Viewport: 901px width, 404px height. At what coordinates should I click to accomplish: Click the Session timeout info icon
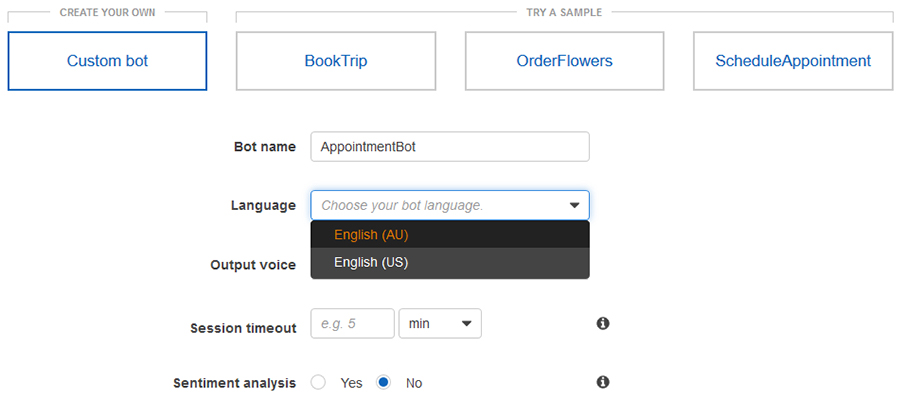(x=603, y=324)
